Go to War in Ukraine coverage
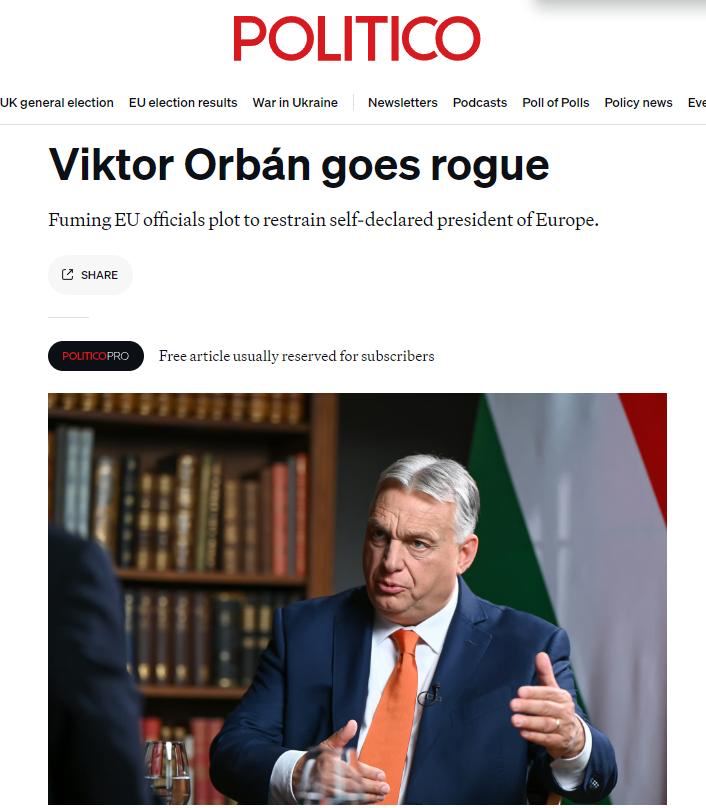The width and height of the screenshot is (706, 808). (295, 103)
